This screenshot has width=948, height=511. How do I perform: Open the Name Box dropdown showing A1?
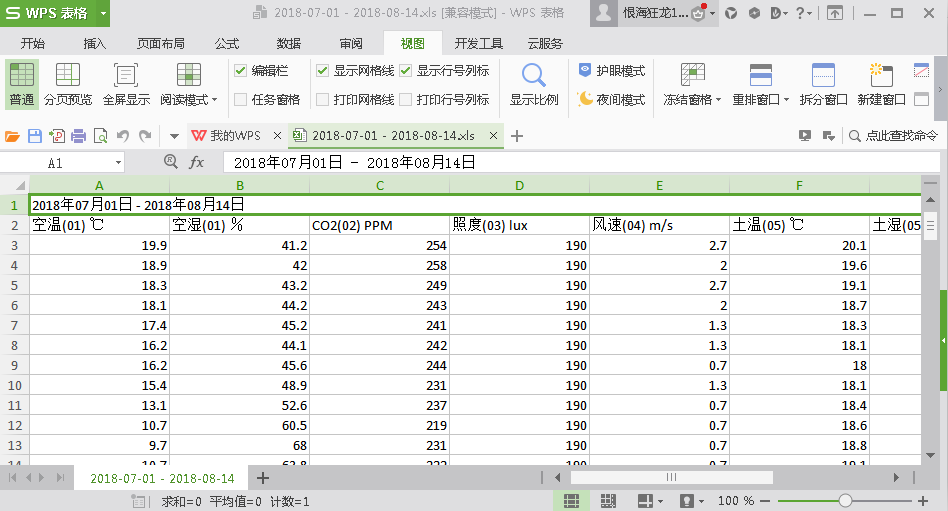118,162
